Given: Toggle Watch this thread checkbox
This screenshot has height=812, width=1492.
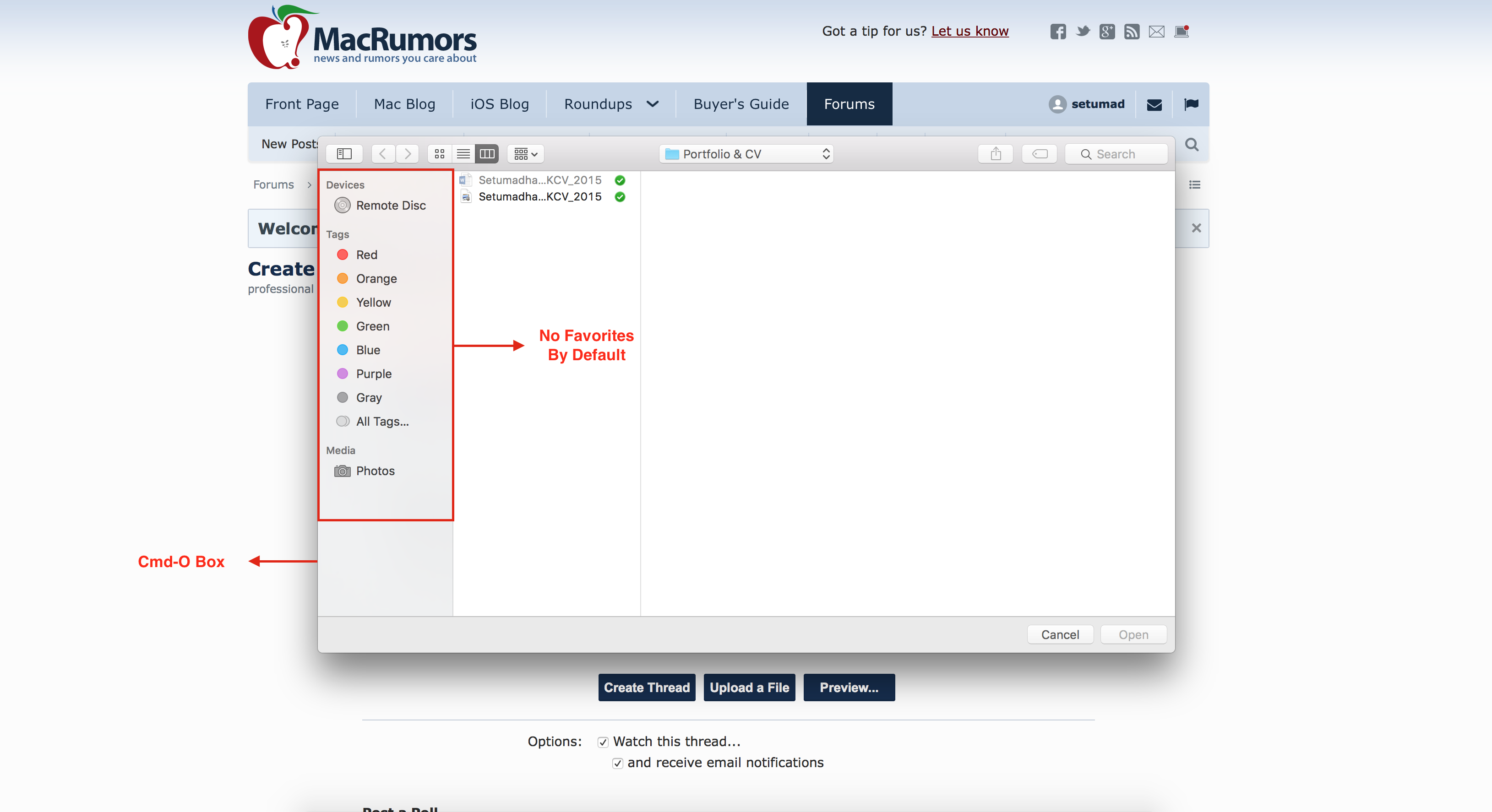Looking at the screenshot, I should pos(603,742).
